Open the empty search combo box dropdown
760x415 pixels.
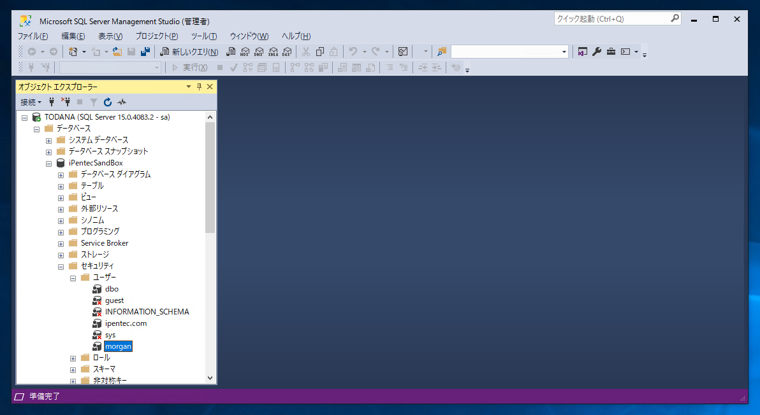tap(564, 51)
